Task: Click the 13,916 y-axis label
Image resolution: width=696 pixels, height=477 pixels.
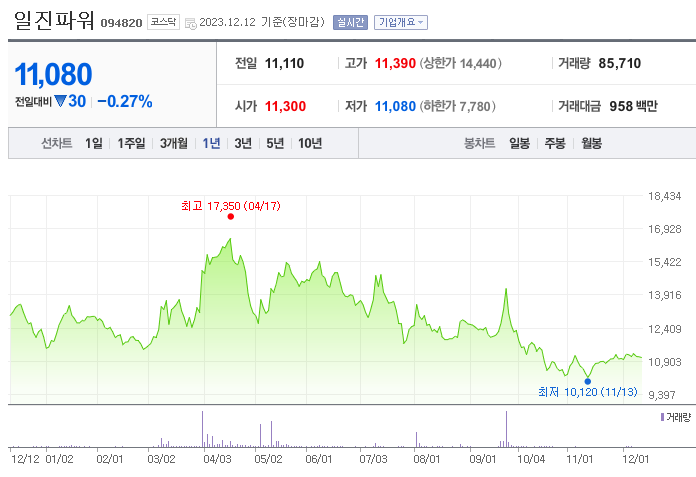Action: (x=664, y=295)
